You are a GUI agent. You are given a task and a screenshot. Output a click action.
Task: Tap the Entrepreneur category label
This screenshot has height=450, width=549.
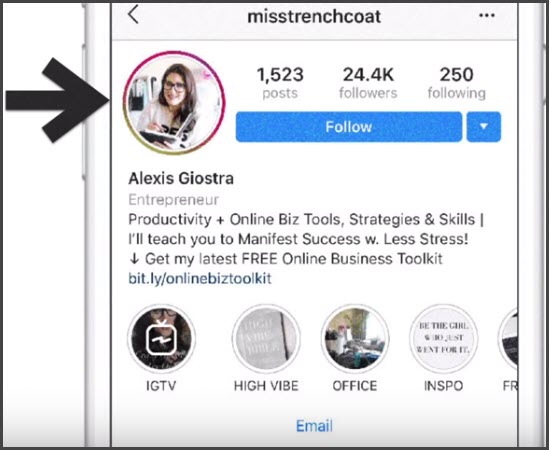point(174,200)
